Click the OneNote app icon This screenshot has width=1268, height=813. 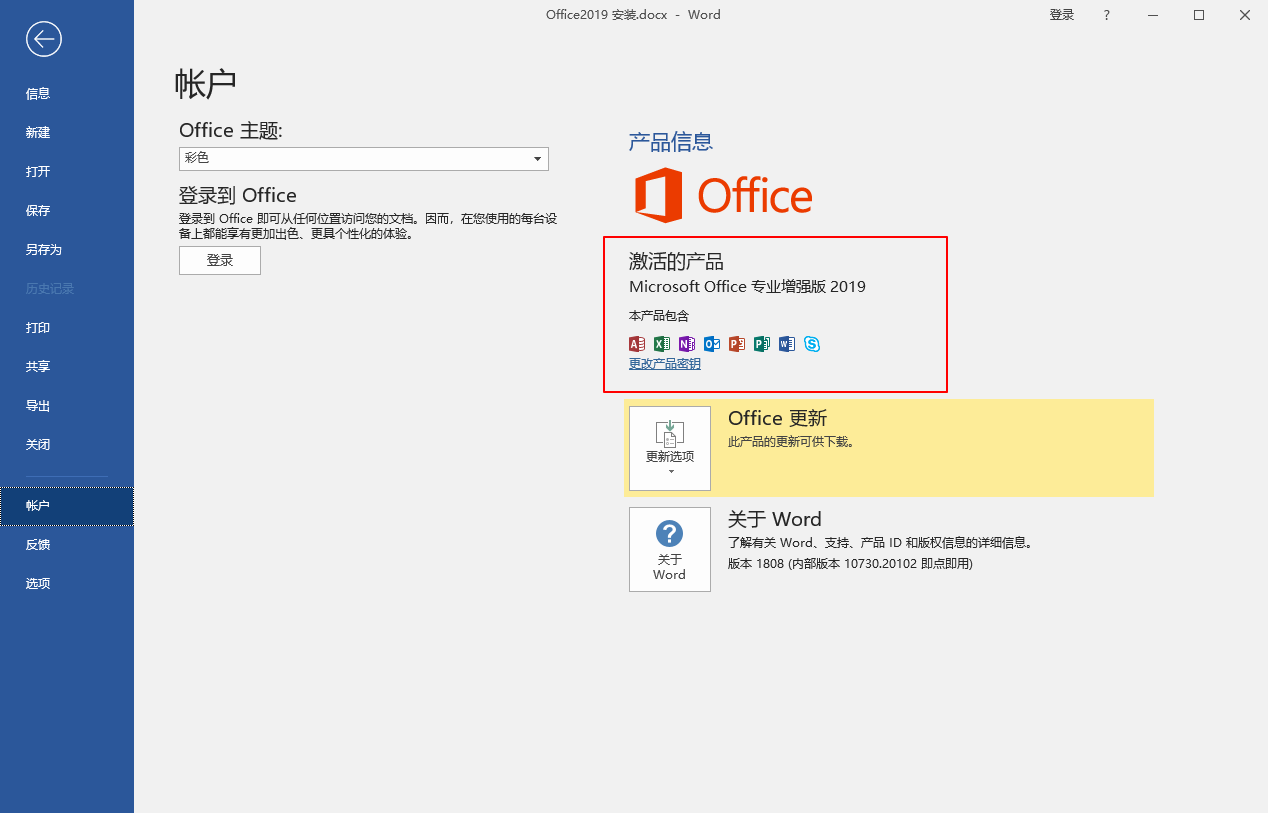point(687,344)
